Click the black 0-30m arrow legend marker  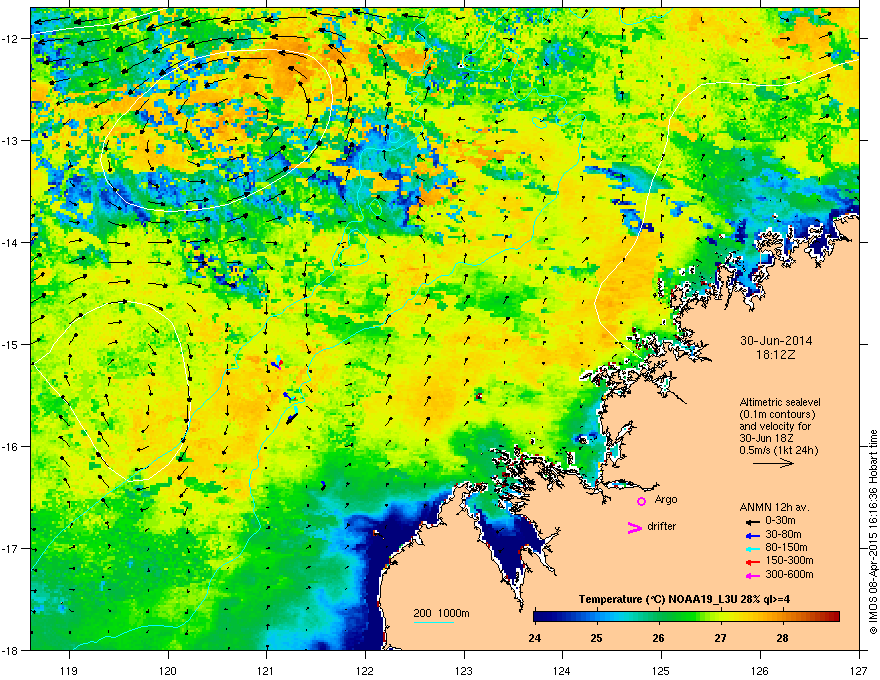click(752, 521)
